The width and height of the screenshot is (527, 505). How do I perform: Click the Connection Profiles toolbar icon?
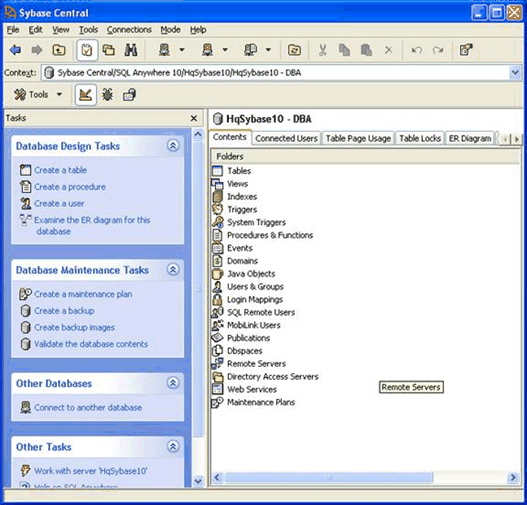pyautogui.click(x=250, y=50)
